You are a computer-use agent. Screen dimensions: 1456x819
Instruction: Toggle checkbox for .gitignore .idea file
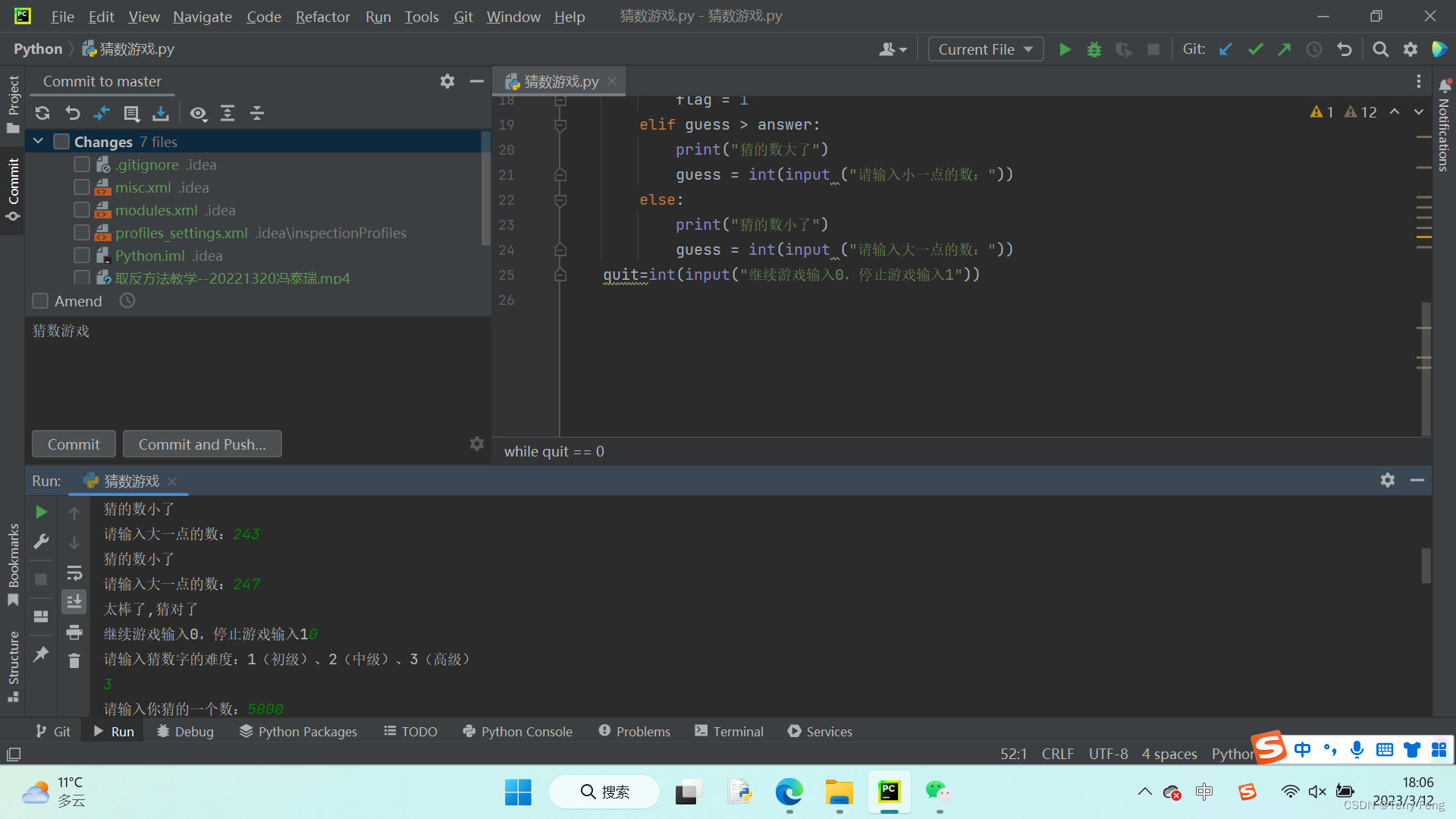click(x=81, y=164)
